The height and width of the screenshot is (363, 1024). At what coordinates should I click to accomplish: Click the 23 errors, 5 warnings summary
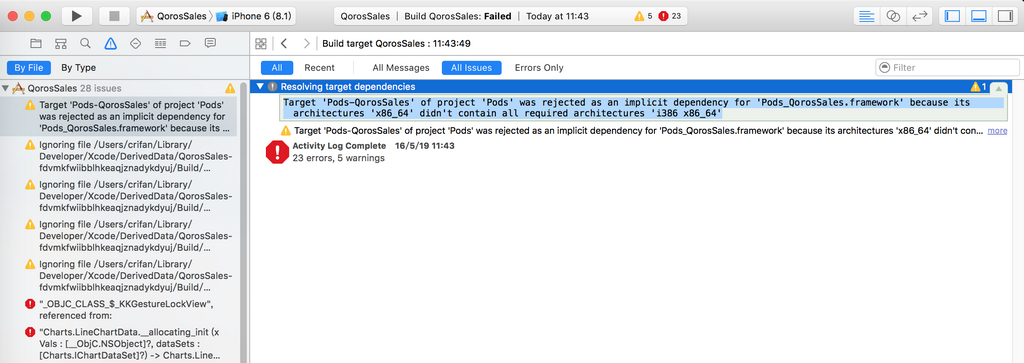click(338, 158)
